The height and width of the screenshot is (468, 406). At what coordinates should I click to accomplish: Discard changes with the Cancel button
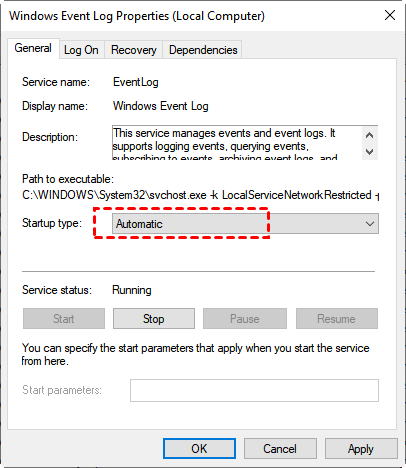click(280, 449)
